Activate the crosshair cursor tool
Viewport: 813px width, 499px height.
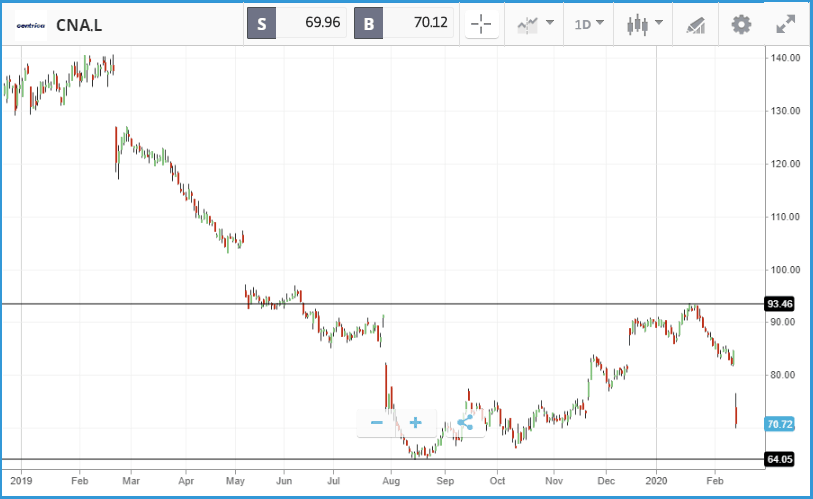click(x=482, y=24)
